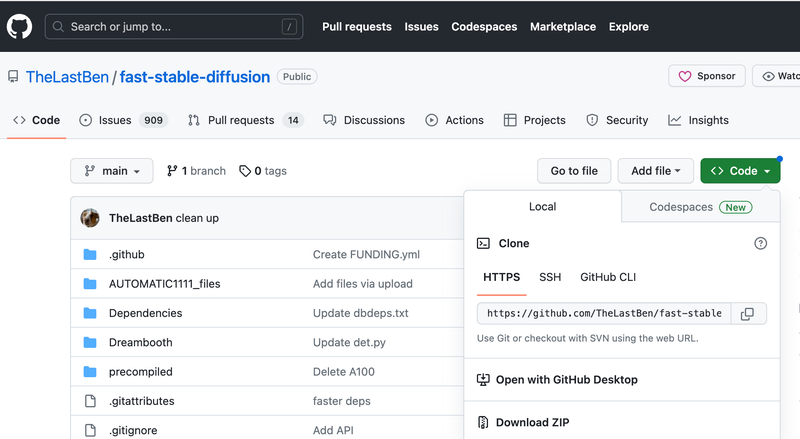Open the Insights tab
Screen dimensions: 800x439
point(698,120)
